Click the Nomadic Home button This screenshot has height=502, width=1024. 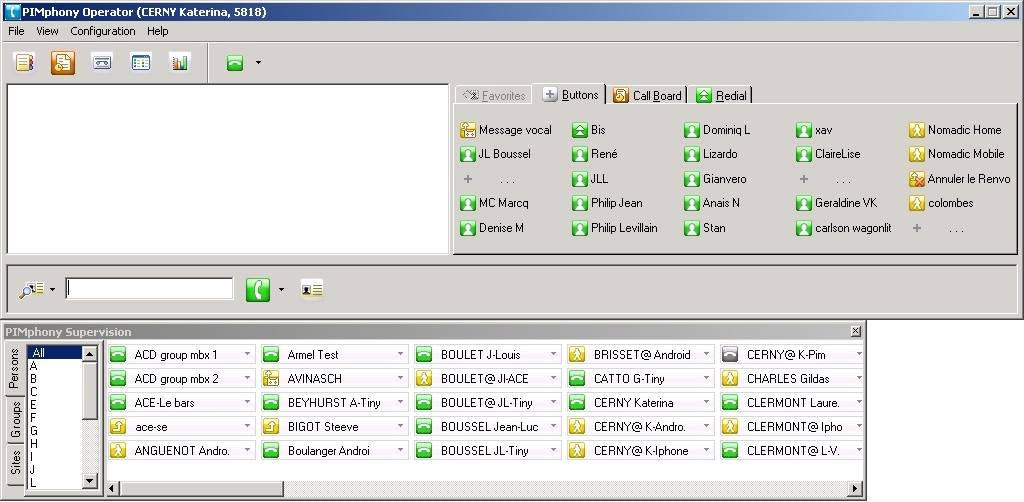pyautogui.click(x=955, y=130)
